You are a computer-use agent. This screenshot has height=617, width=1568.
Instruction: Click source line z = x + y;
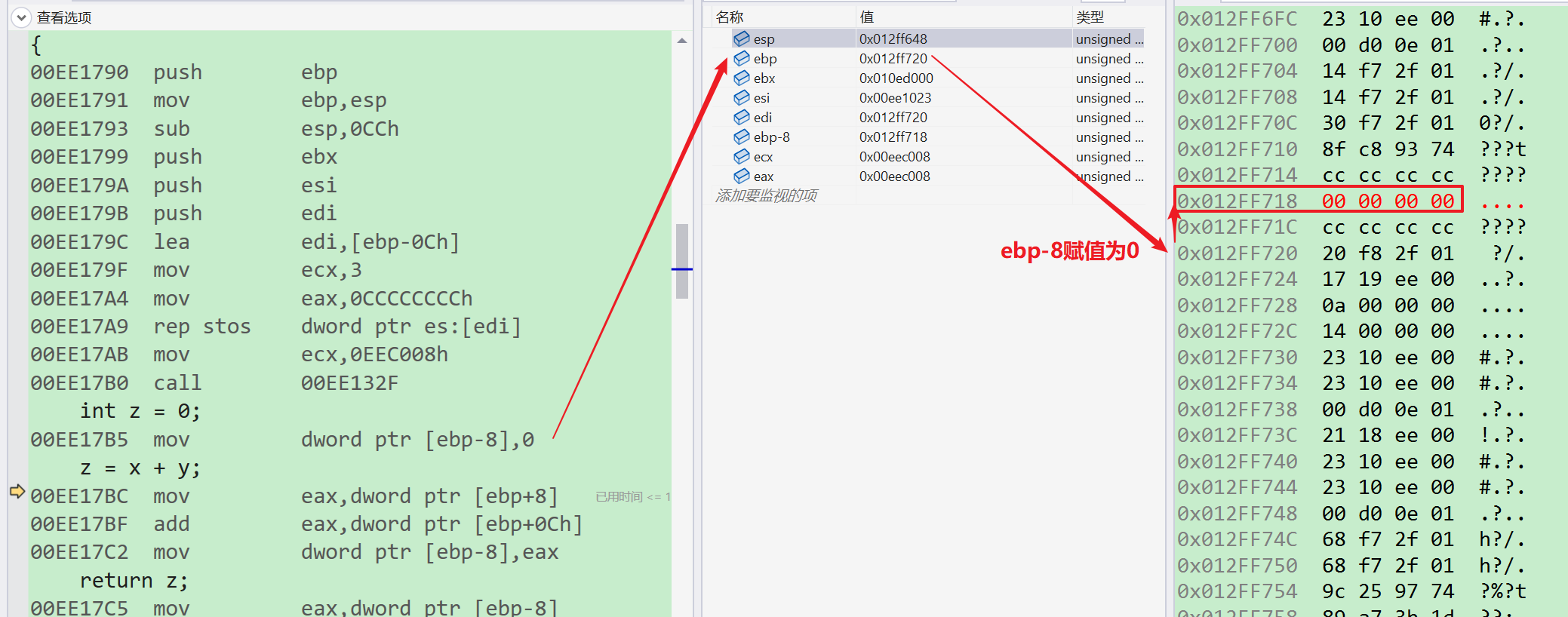(140, 468)
